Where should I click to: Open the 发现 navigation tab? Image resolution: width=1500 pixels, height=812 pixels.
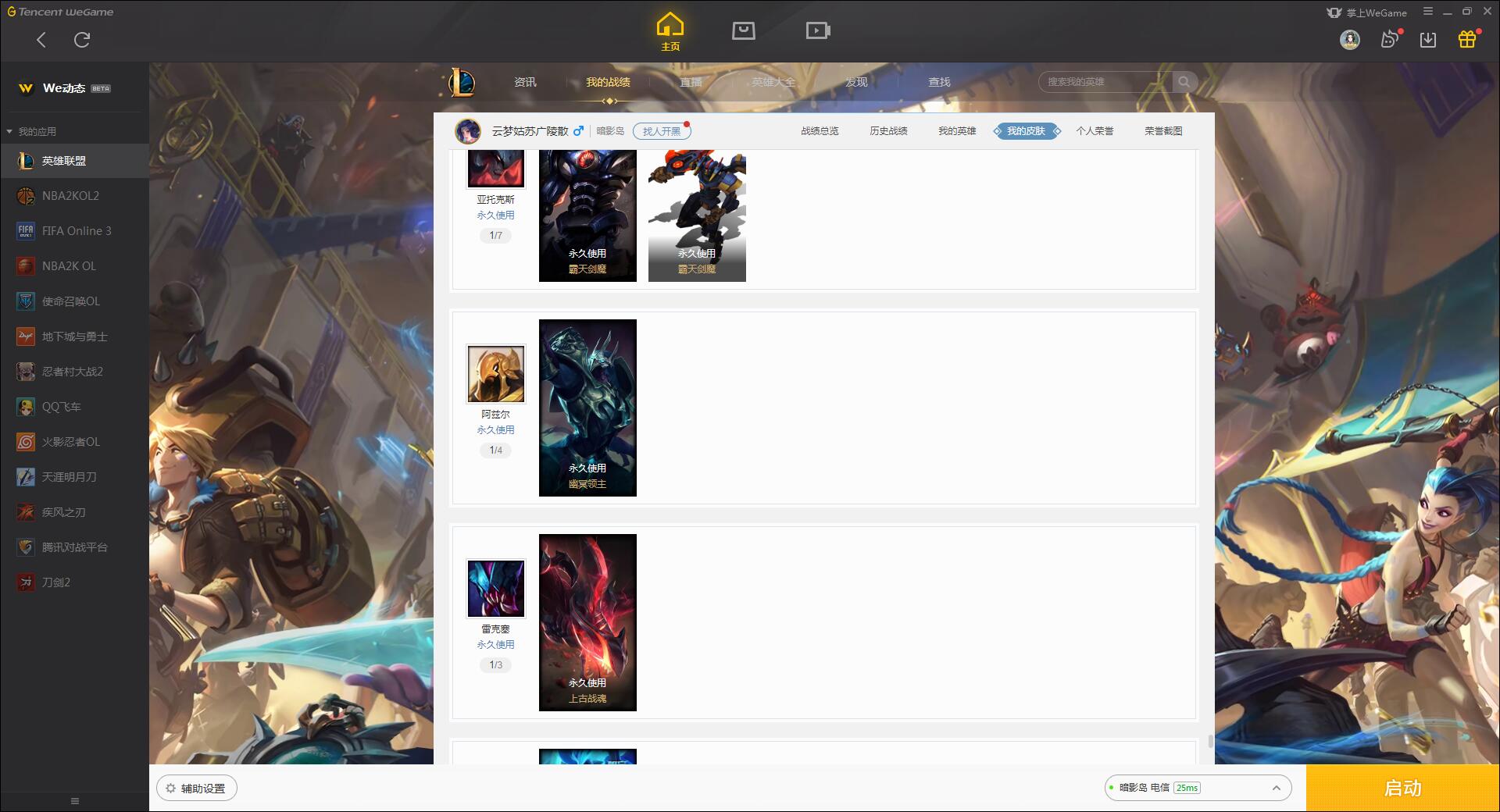pos(856,82)
